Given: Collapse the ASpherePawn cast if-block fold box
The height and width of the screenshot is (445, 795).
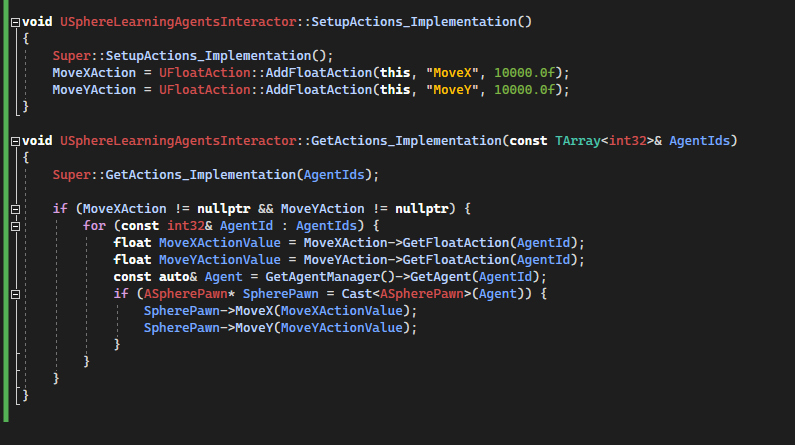Looking at the screenshot, I should 15,294.
